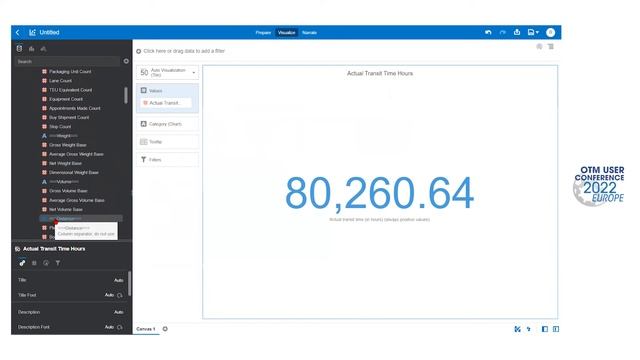
Task: Open the Filters properties tab icon
Action: pyautogui.click(x=58, y=263)
